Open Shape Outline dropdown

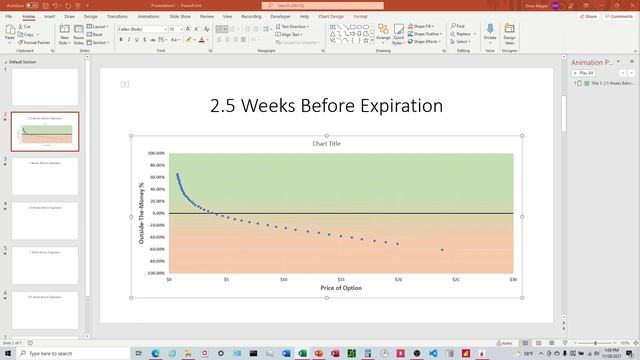pyautogui.click(x=424, y=34)
